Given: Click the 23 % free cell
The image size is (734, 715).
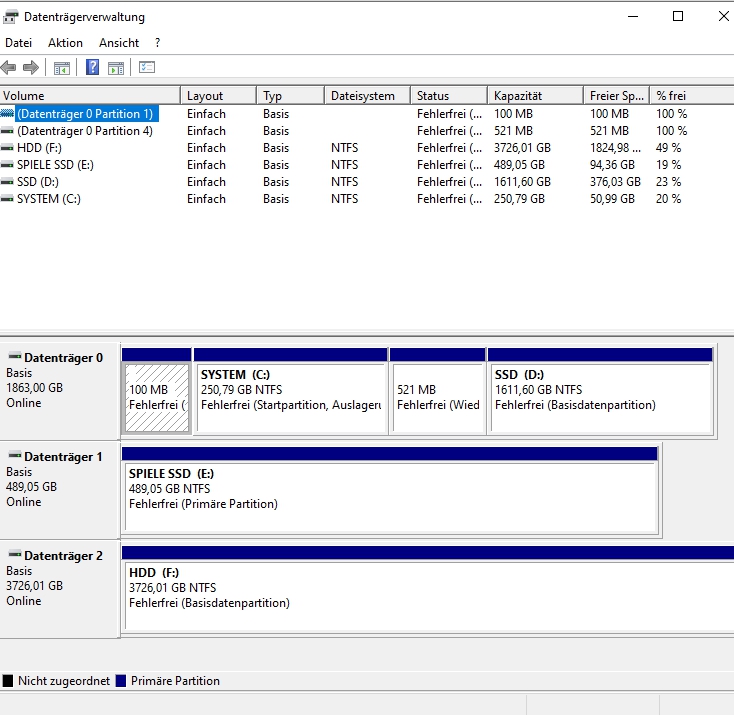Looking at the screenshot, I should pyautogui.click(x=668, y=182).
